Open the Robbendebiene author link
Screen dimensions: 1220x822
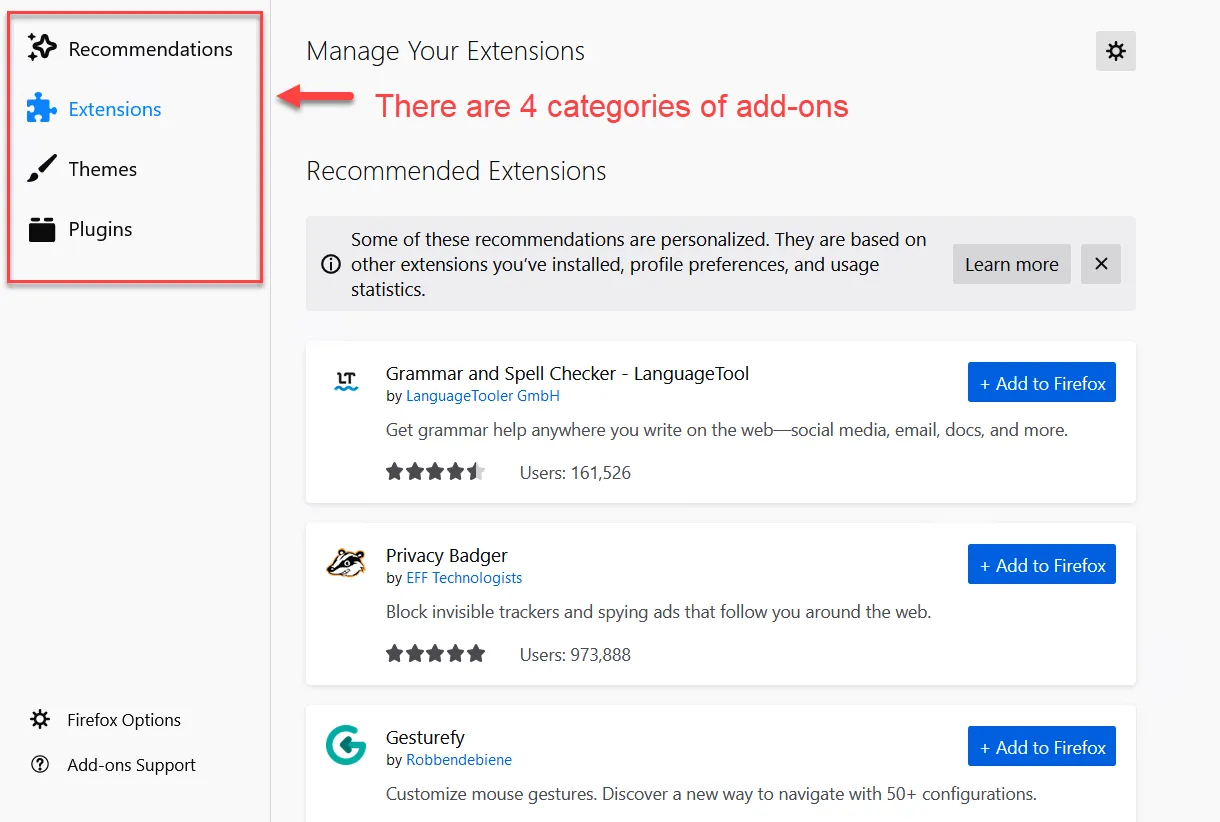pyautogui.click(x=459, y=760)
